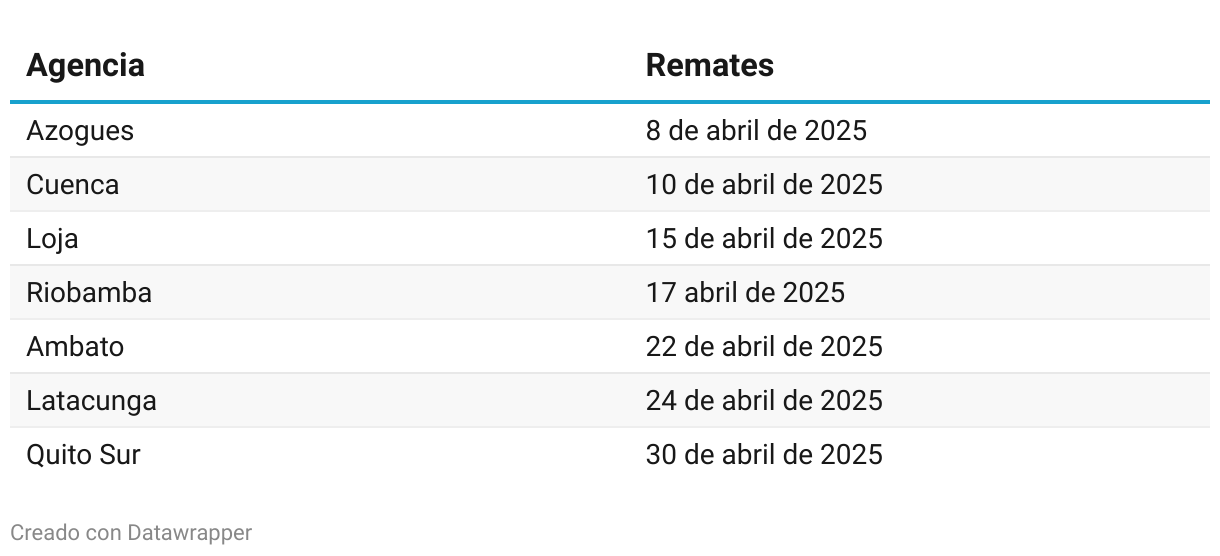
Task: Click the date 17 abril de 2025
Action: 745,293
